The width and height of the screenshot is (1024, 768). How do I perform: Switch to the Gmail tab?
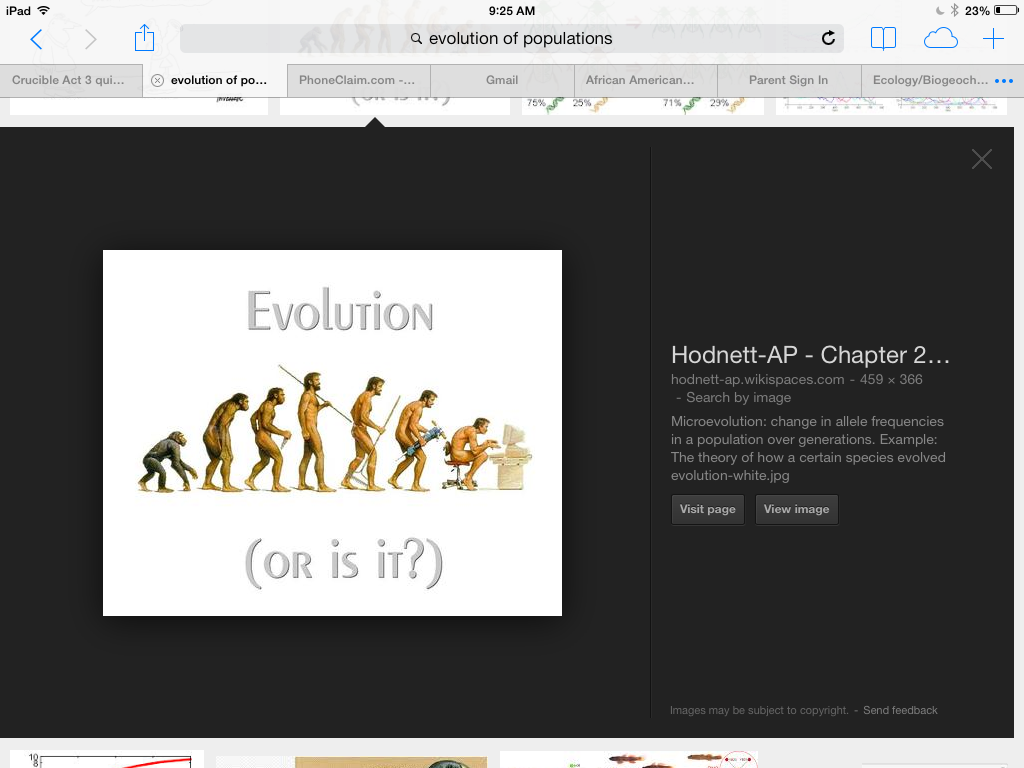point(502,80)
